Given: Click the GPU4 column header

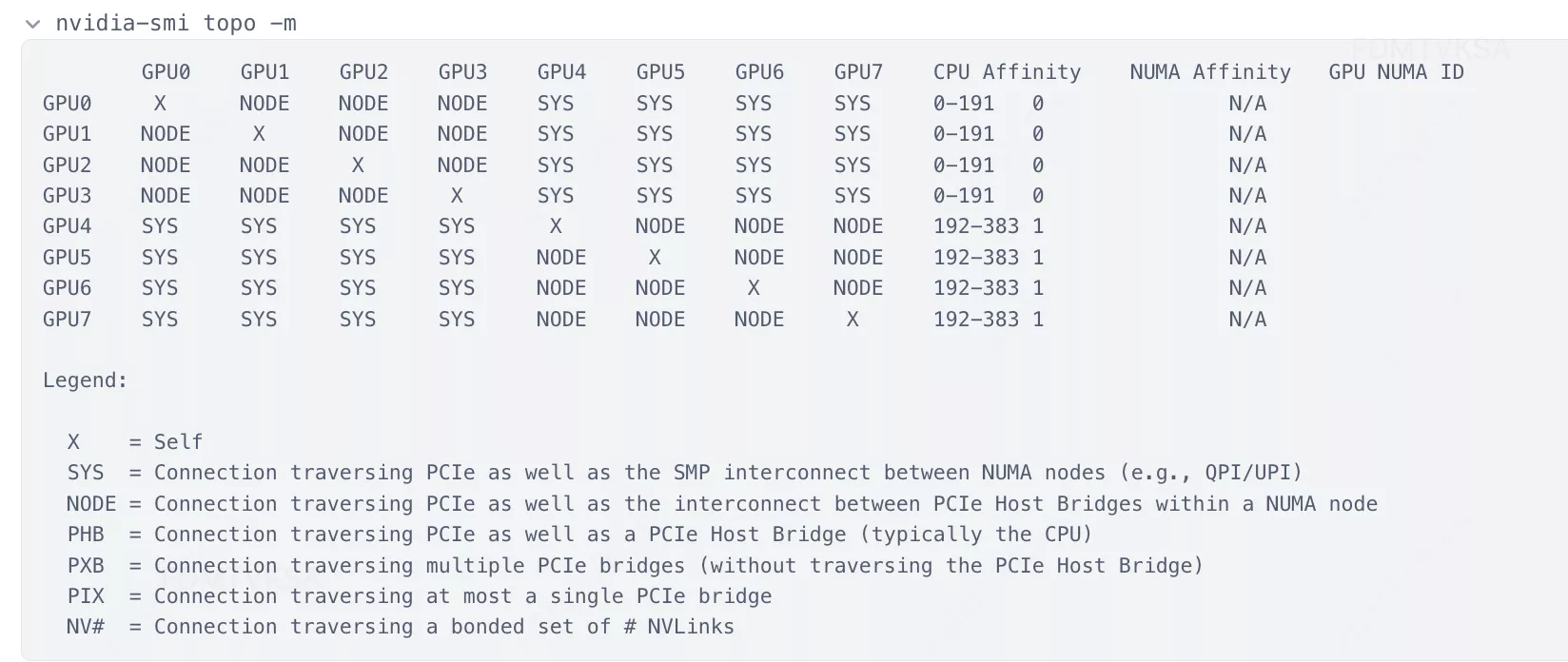Looking at the screenshot, I should click(x=561, y=72).
